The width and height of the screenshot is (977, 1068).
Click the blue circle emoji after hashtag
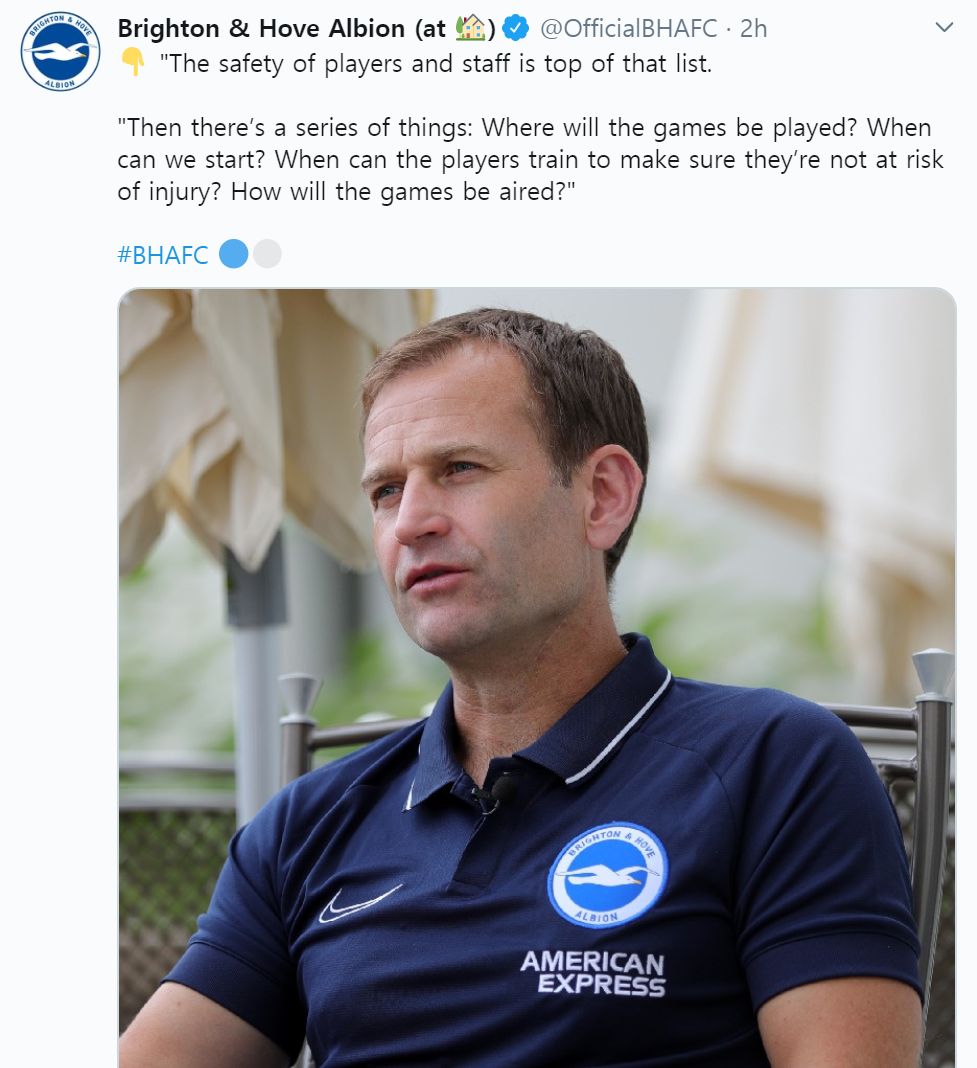coord(233,254)
